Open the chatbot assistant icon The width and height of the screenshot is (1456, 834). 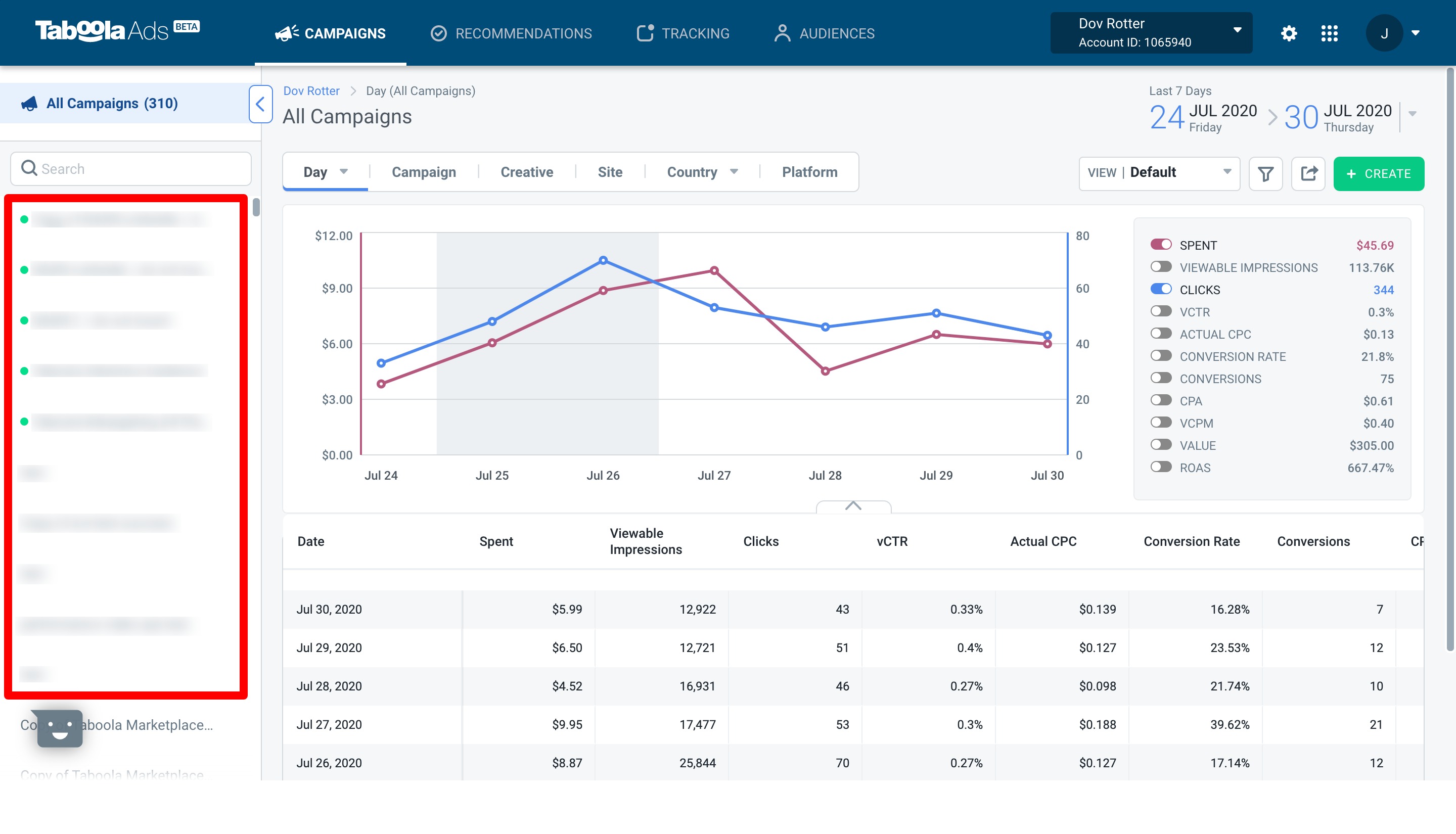tap(60, 728)
